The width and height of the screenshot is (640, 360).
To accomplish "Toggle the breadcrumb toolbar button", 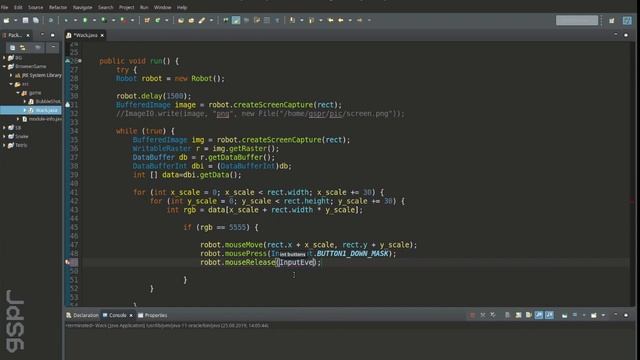I will coord(226,20).
